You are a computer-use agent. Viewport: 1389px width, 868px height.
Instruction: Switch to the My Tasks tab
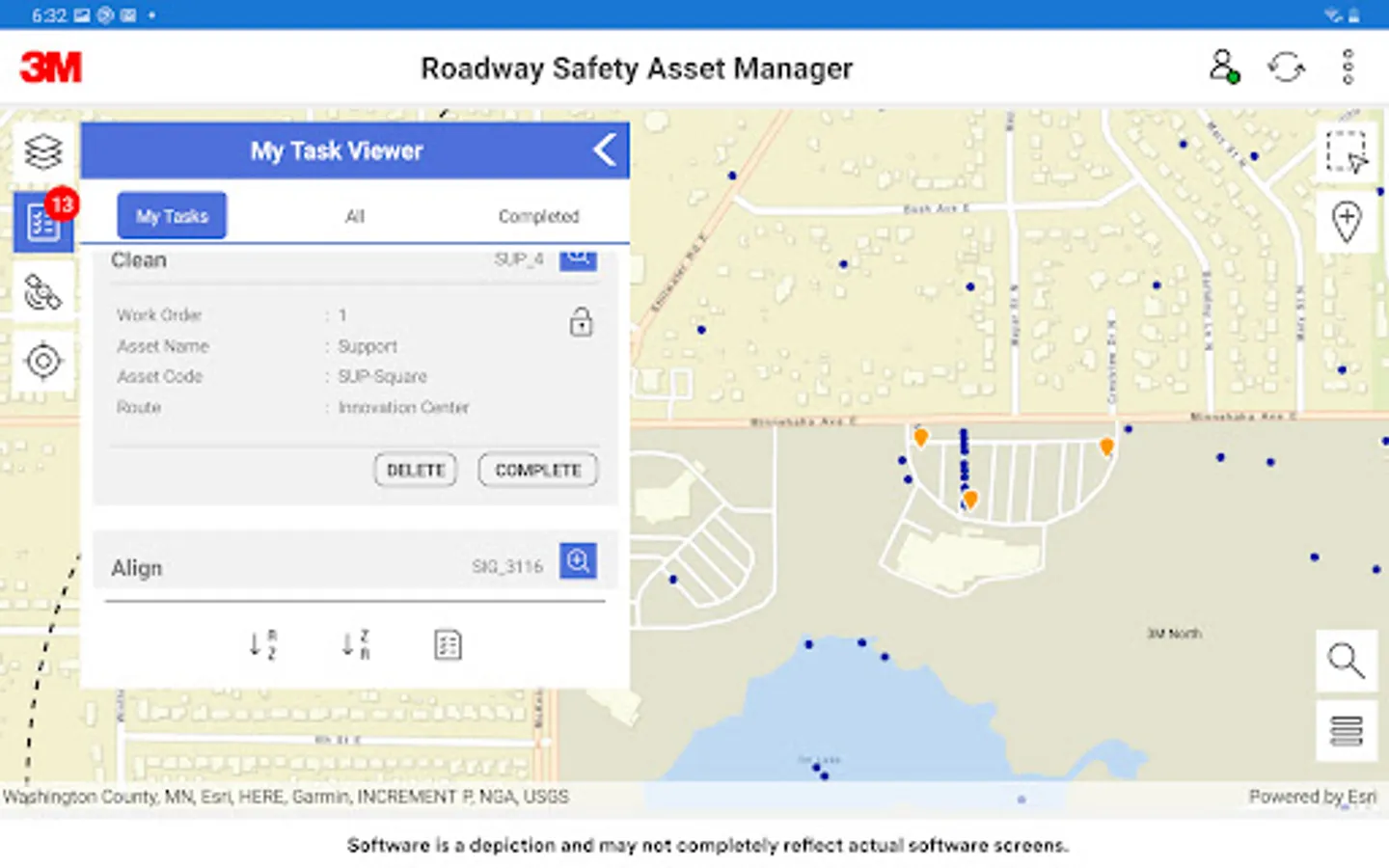(172, 216)
